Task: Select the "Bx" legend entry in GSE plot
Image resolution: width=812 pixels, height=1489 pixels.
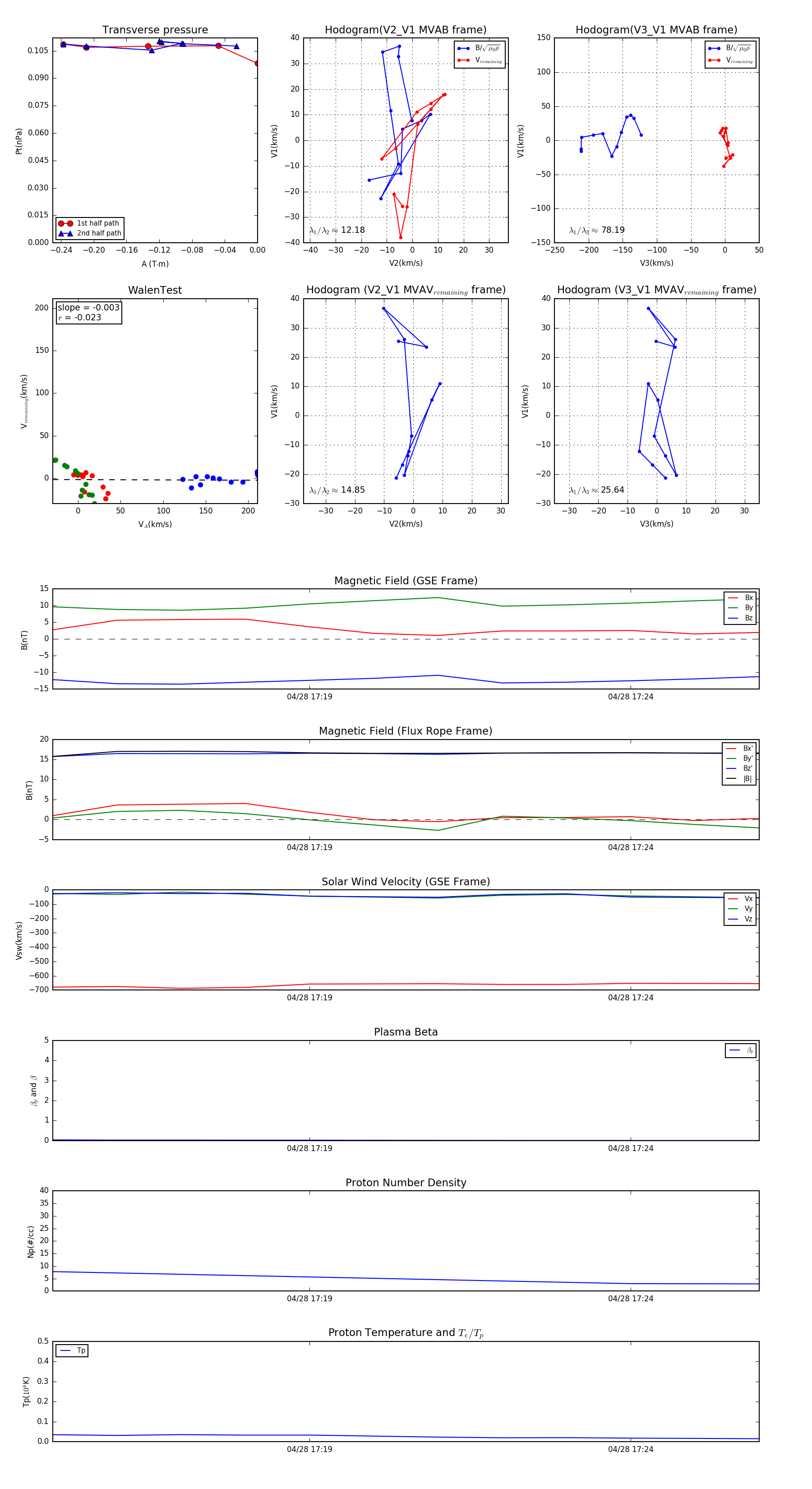Action: point(740,598)
